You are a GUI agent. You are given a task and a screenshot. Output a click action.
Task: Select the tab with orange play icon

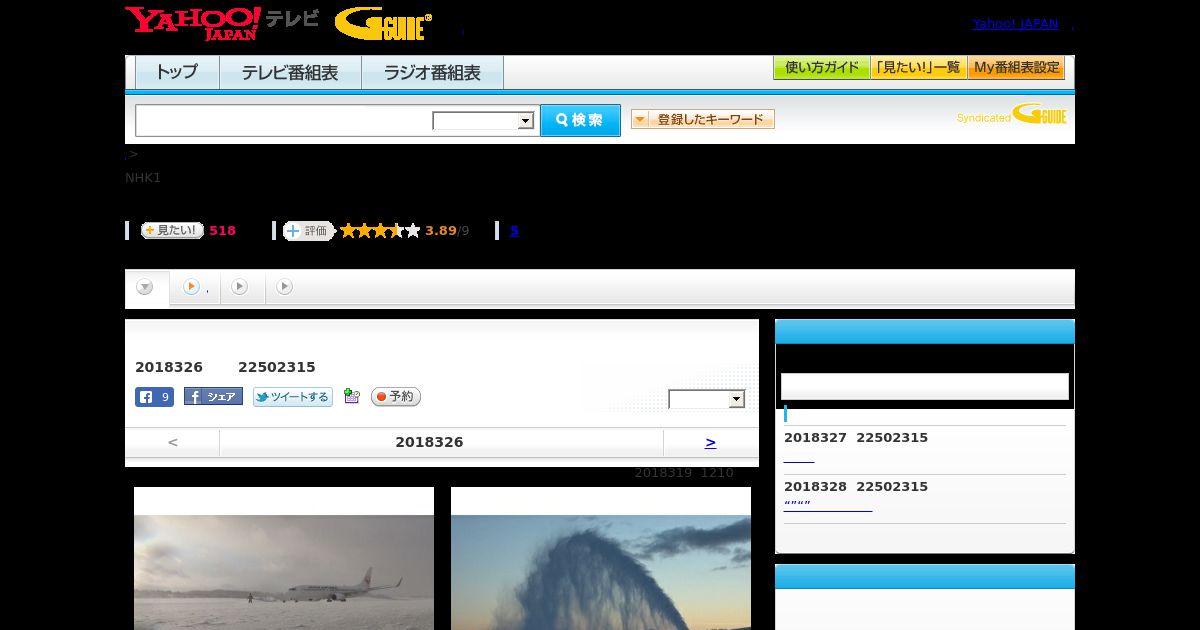(195, 287)
